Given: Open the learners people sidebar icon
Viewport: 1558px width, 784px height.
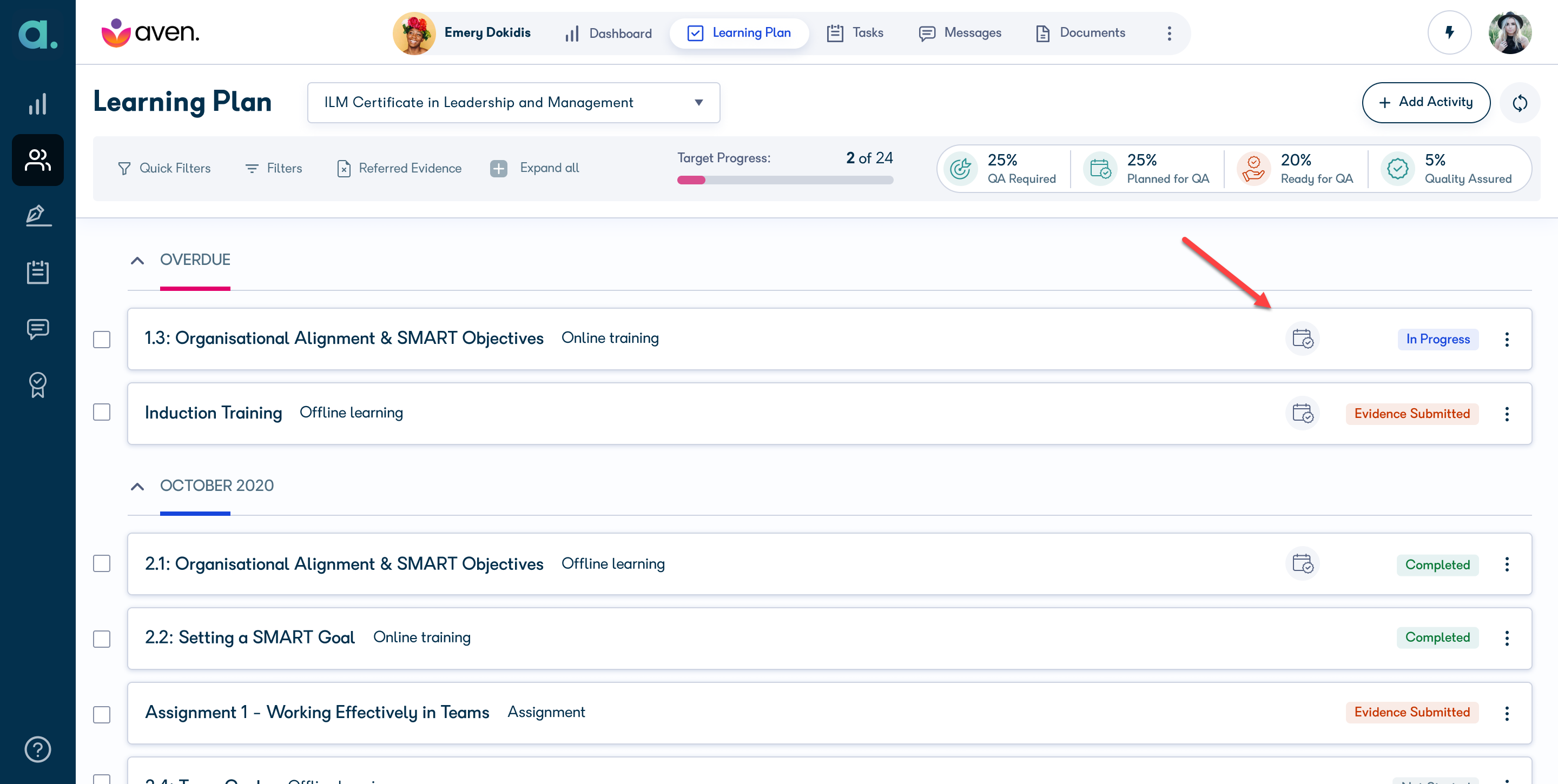Looking at the screenshot, I should pos(37,160).
